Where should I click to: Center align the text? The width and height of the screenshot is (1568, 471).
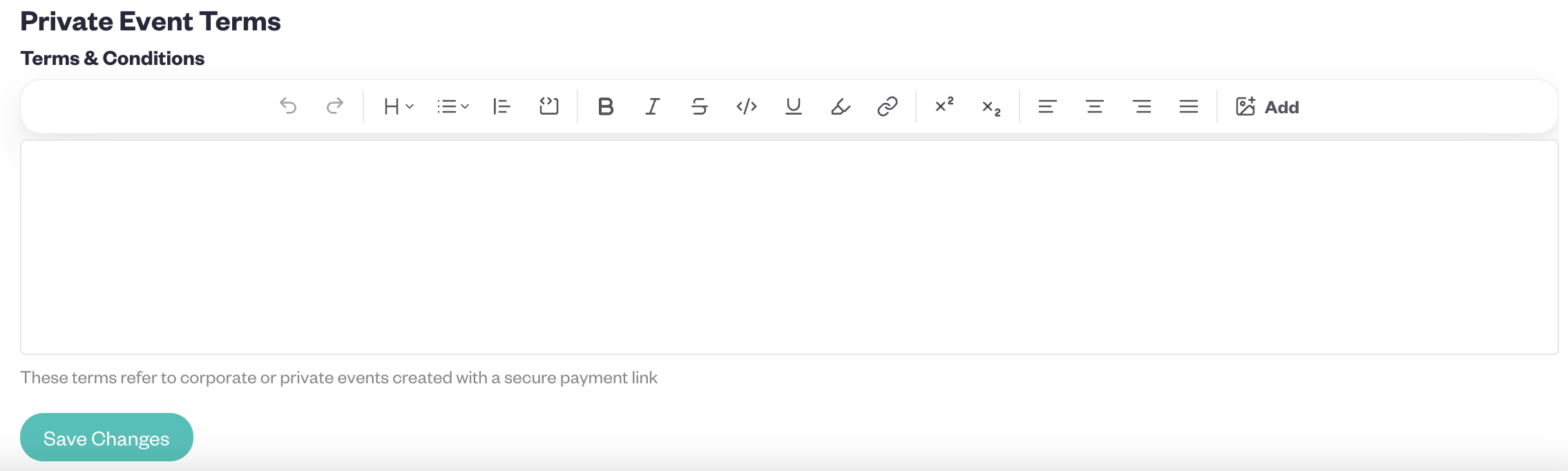[1095, 106]
